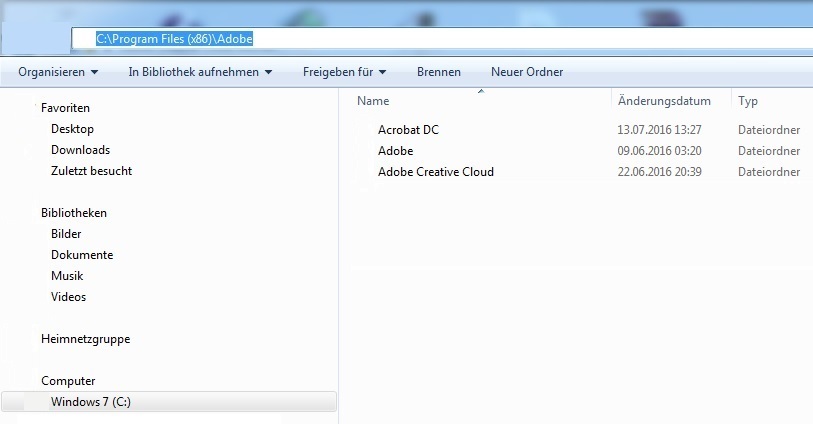Select the Adobe Creative Cloud folder
Viewport: 813px width, 424px height.
(x=436, y=172)
